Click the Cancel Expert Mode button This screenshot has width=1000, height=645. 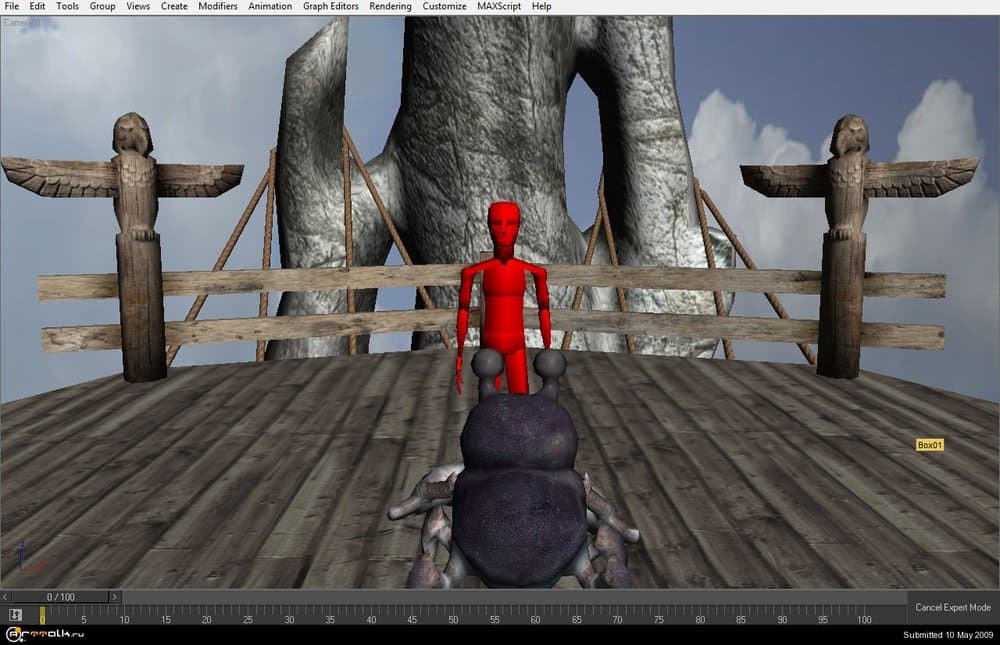pos(952,608)
